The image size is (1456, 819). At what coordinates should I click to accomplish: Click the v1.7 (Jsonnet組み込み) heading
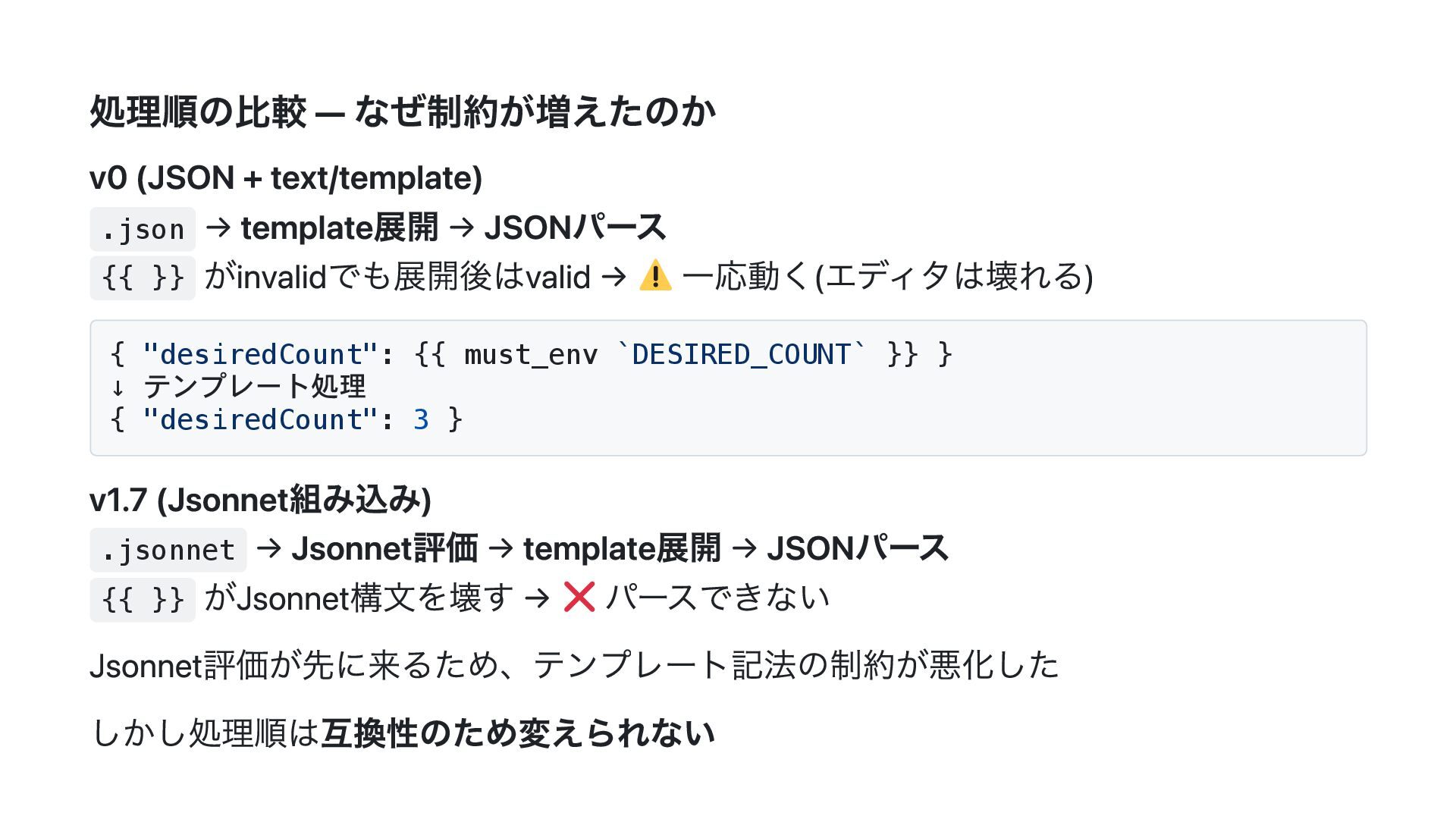pos(260,500)
